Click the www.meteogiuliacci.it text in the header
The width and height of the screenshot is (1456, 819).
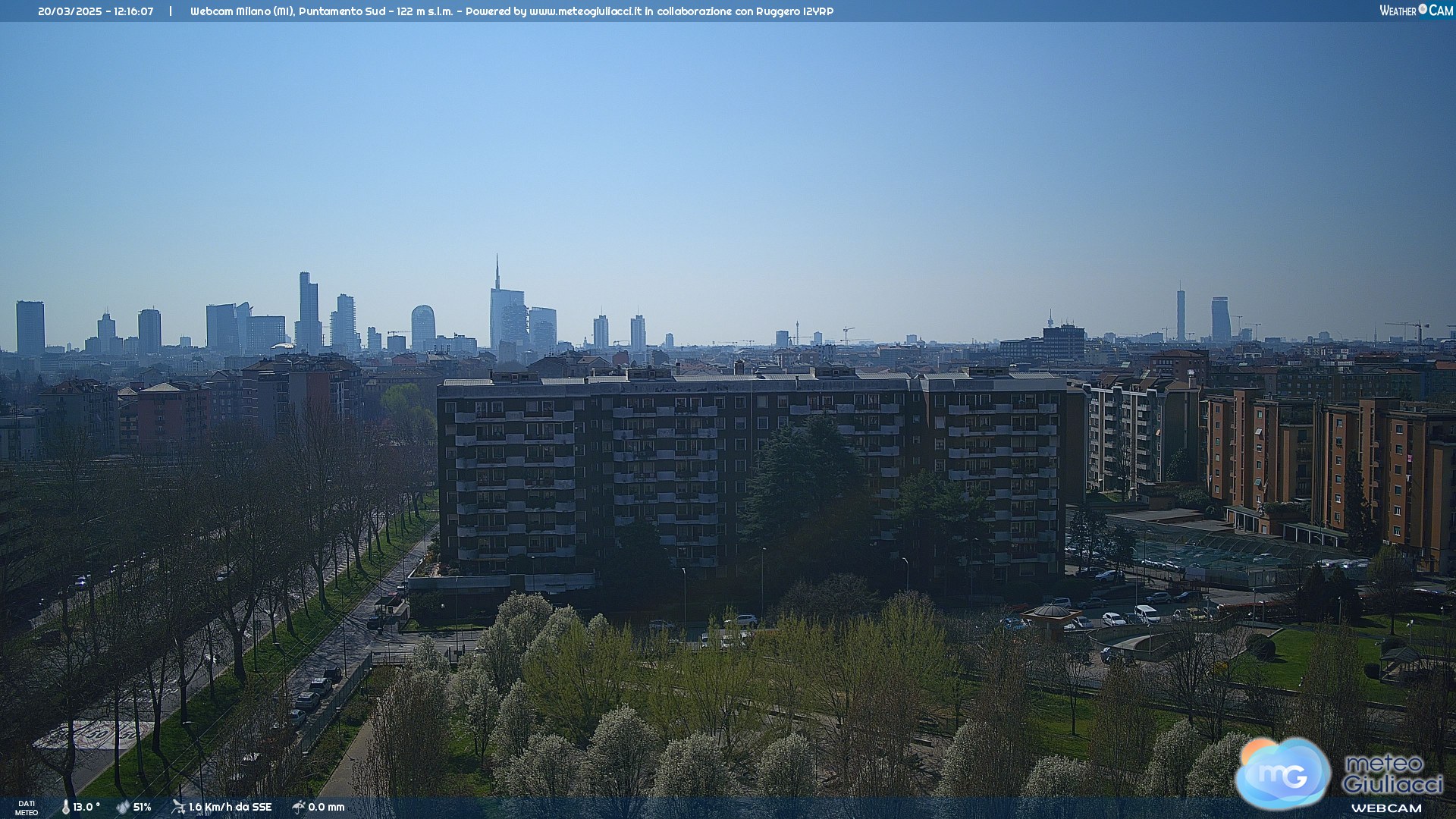(x=585, y=11)
